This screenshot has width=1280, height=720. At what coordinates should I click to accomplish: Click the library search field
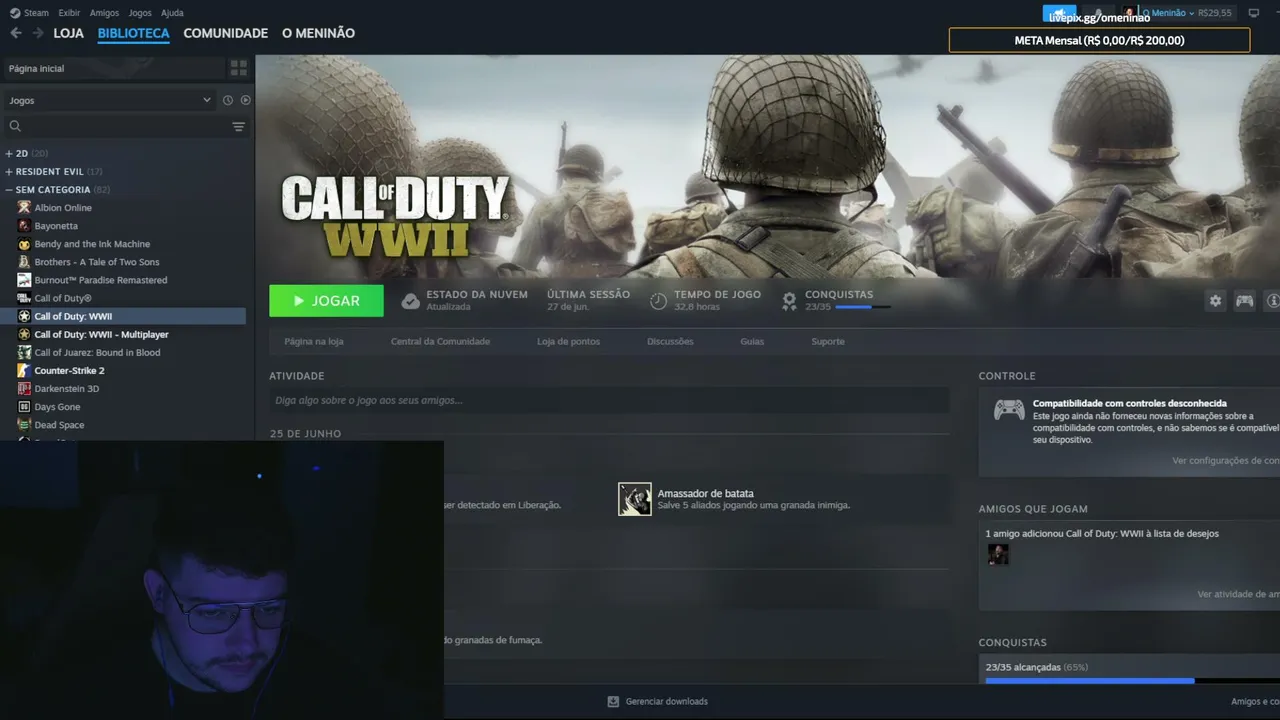click(127, 126)
